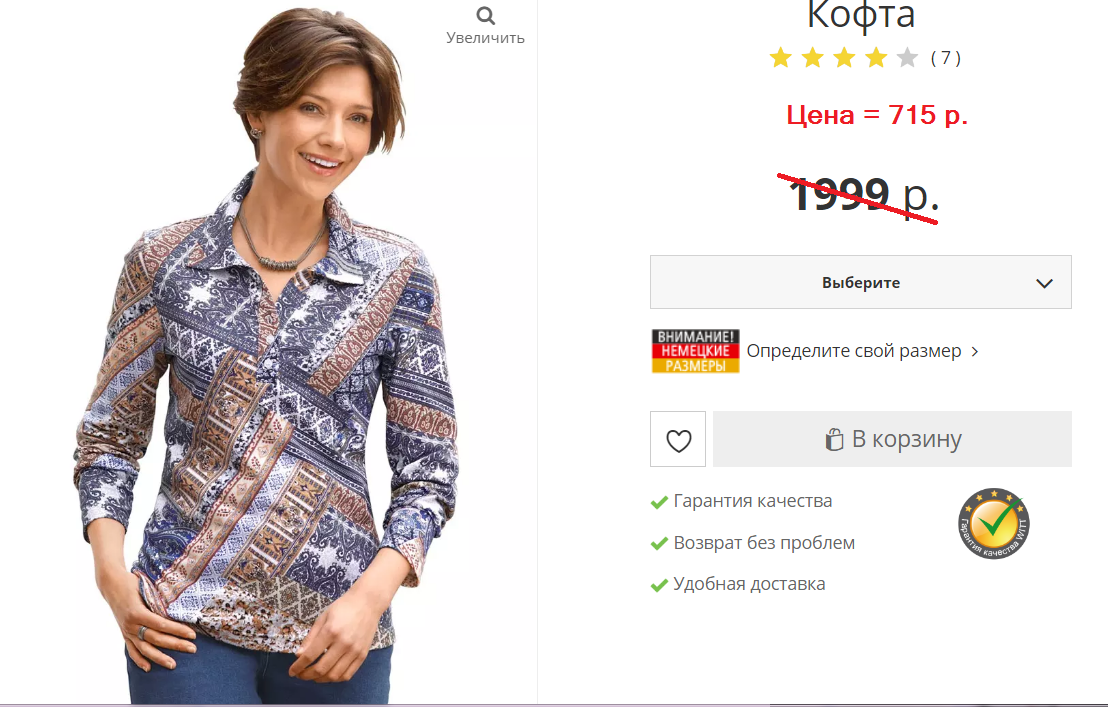
Task: Expand the size guide arrow after Определите свой размер
Action: 975,351
